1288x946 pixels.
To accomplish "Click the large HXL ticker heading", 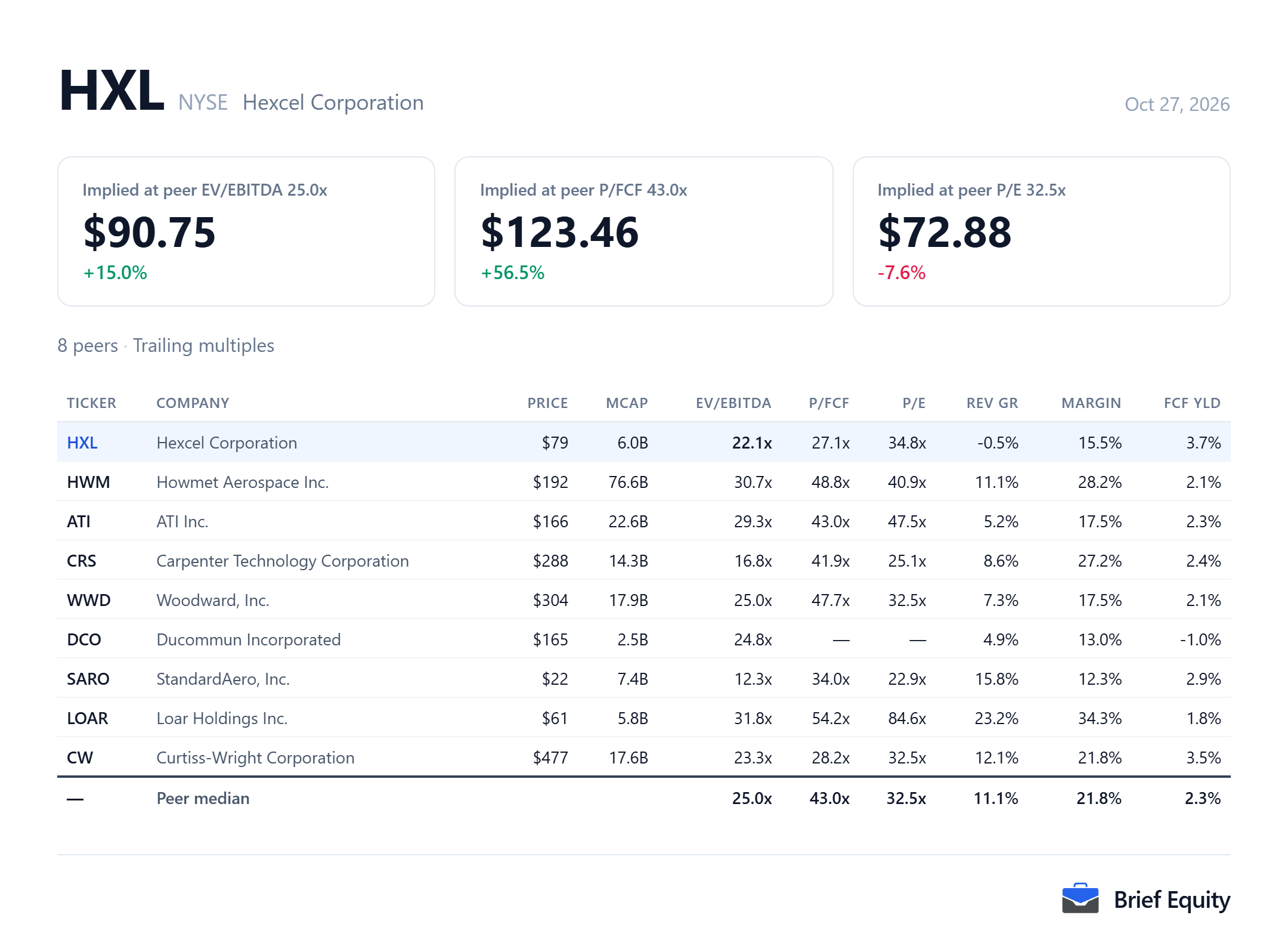I will coord(112,91).
